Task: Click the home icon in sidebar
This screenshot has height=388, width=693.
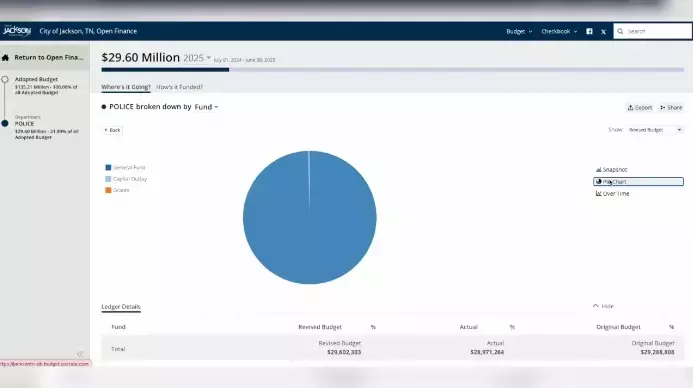Action: [5, 57]
